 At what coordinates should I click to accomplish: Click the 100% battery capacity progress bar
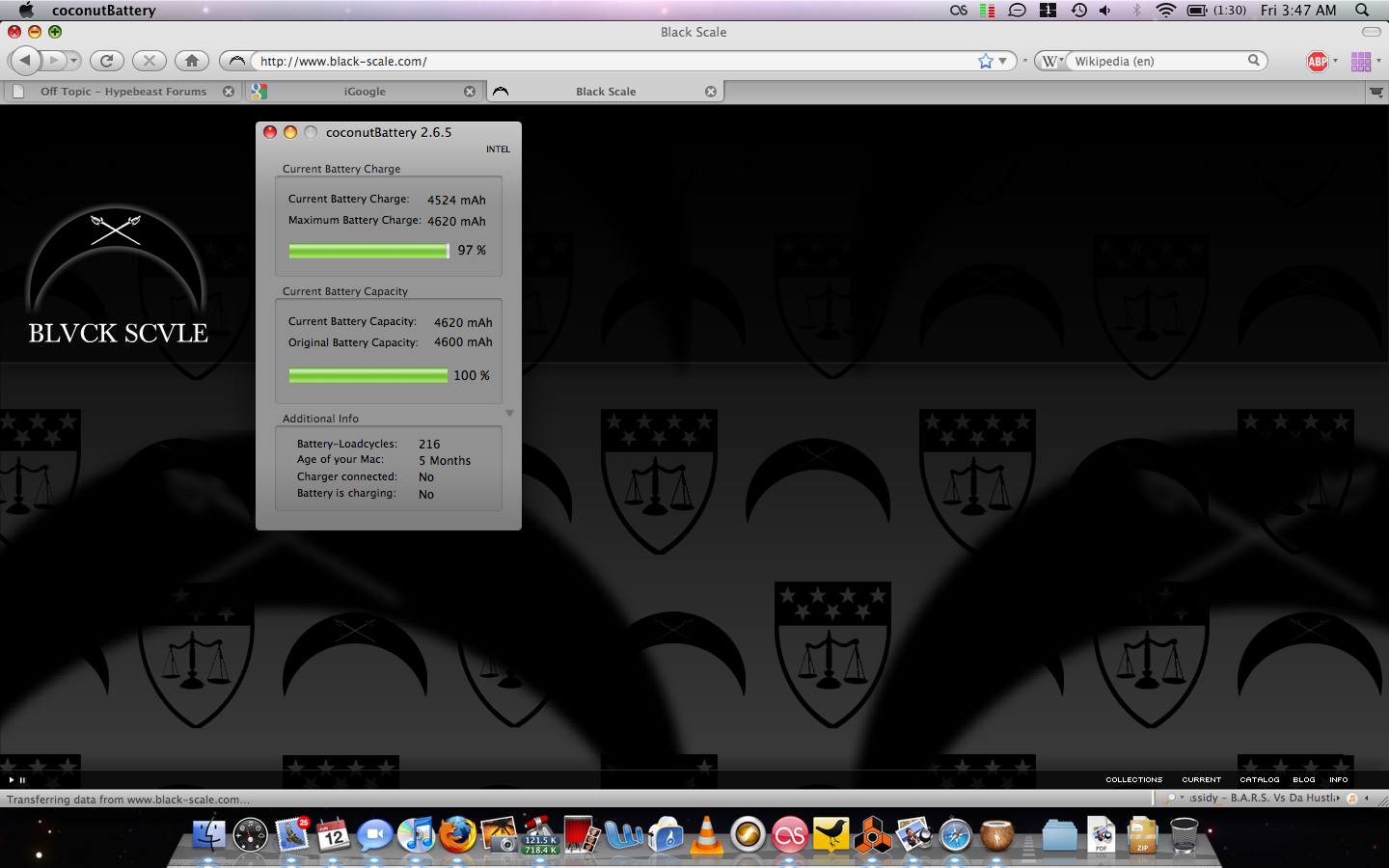368,375
